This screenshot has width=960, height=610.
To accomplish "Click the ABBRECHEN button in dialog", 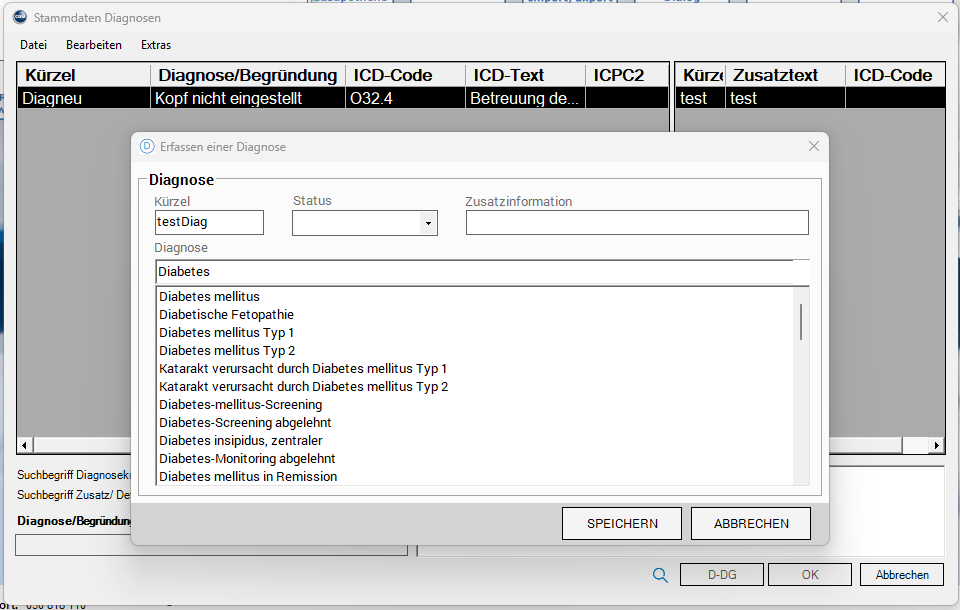I will click(752, 523).
